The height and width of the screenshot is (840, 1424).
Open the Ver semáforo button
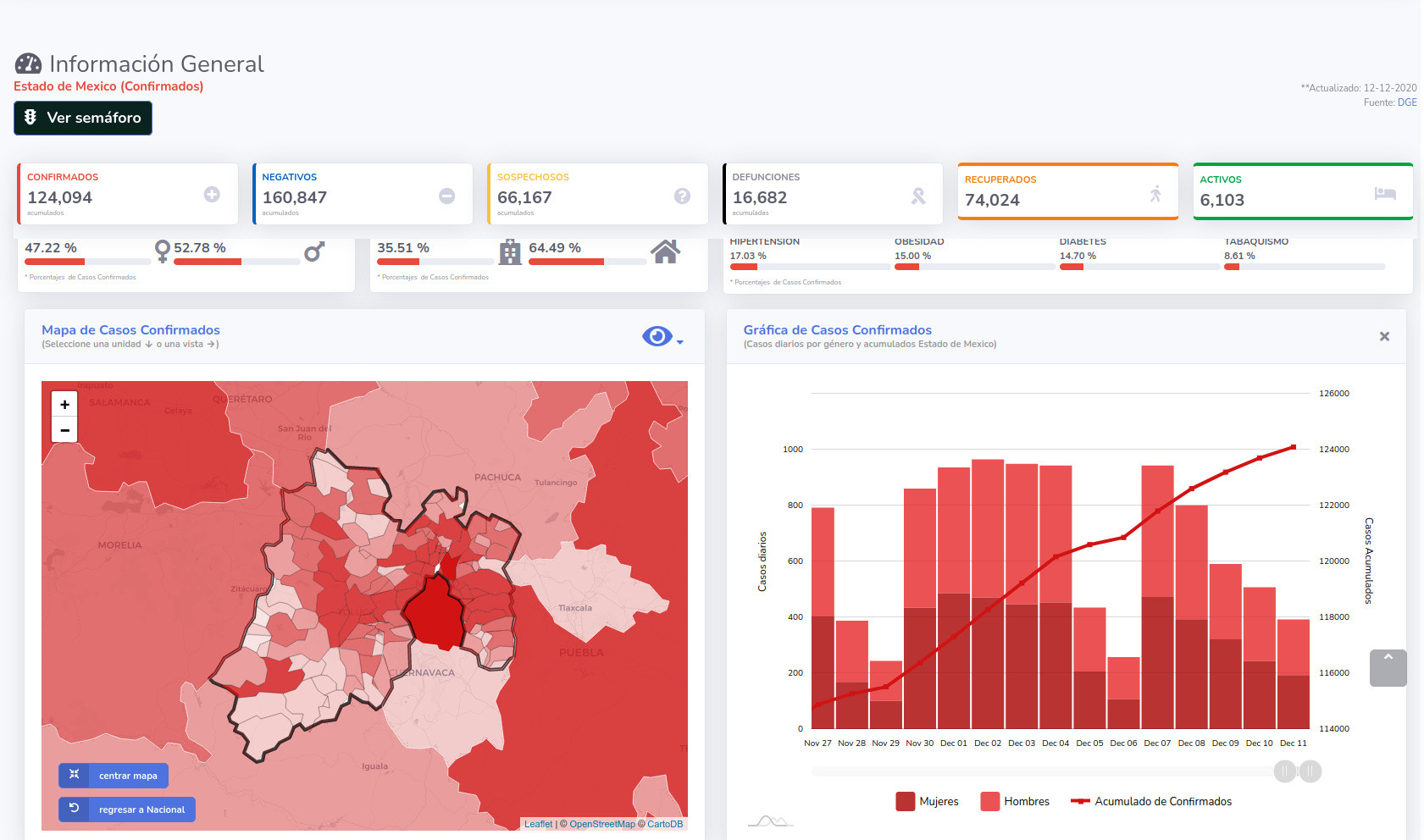click(83, 118)
